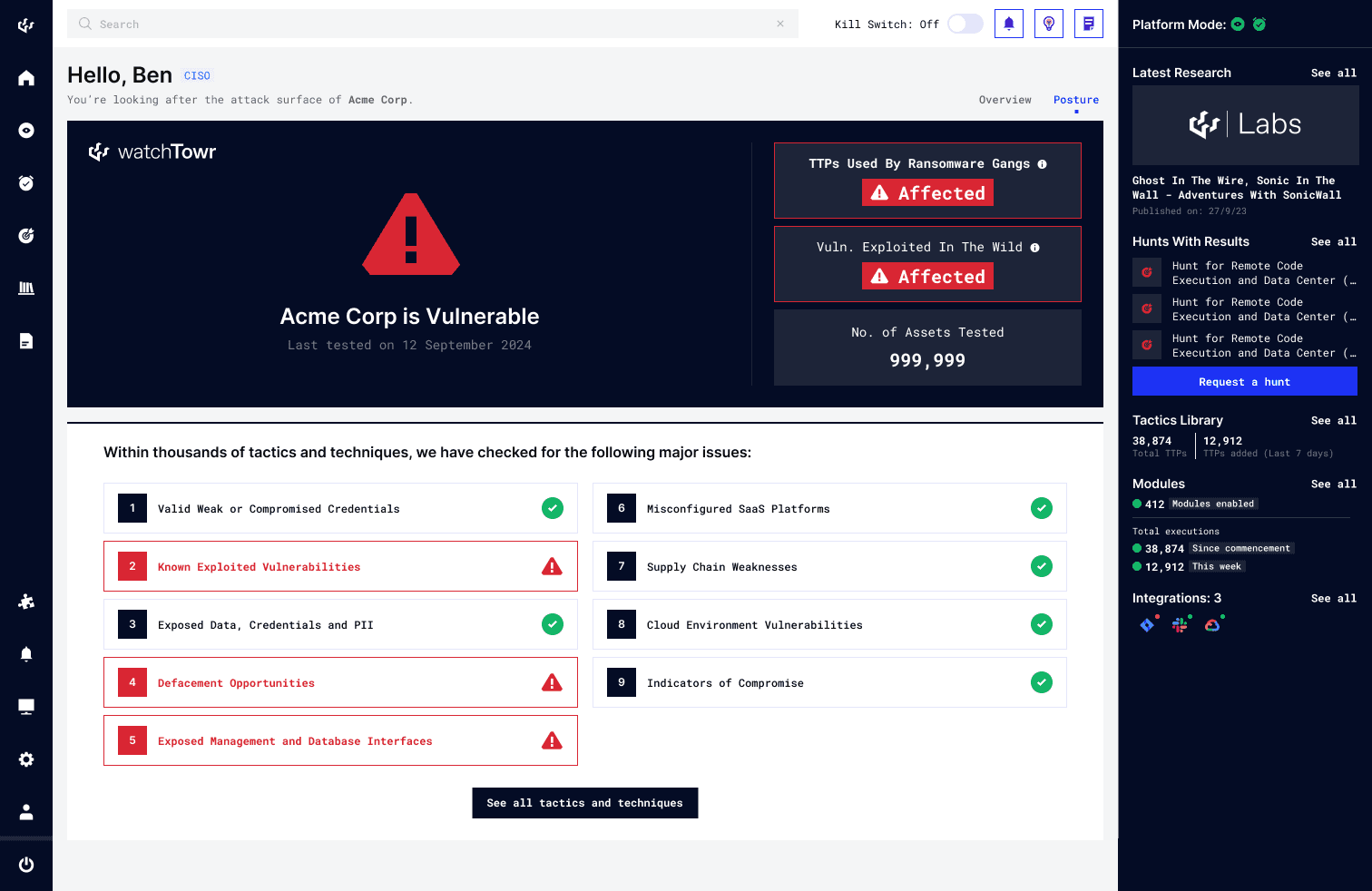This screenshot has width=1372, height=891.
Task: Clear search with the X icon
Action: (780, 24)
